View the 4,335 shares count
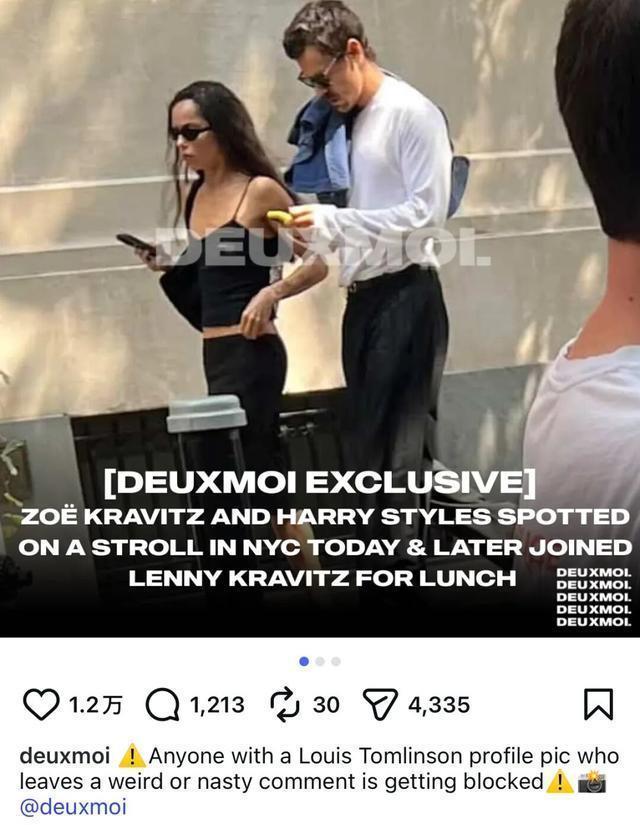This screenshot has width=640, height=825. coord(439,705)
